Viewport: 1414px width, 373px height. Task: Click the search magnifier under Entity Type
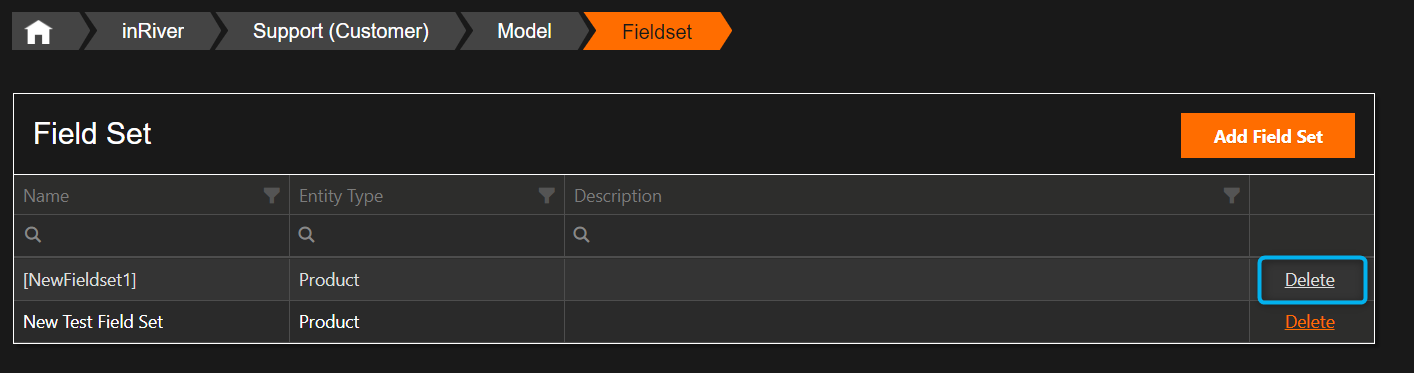click(307, 236)
